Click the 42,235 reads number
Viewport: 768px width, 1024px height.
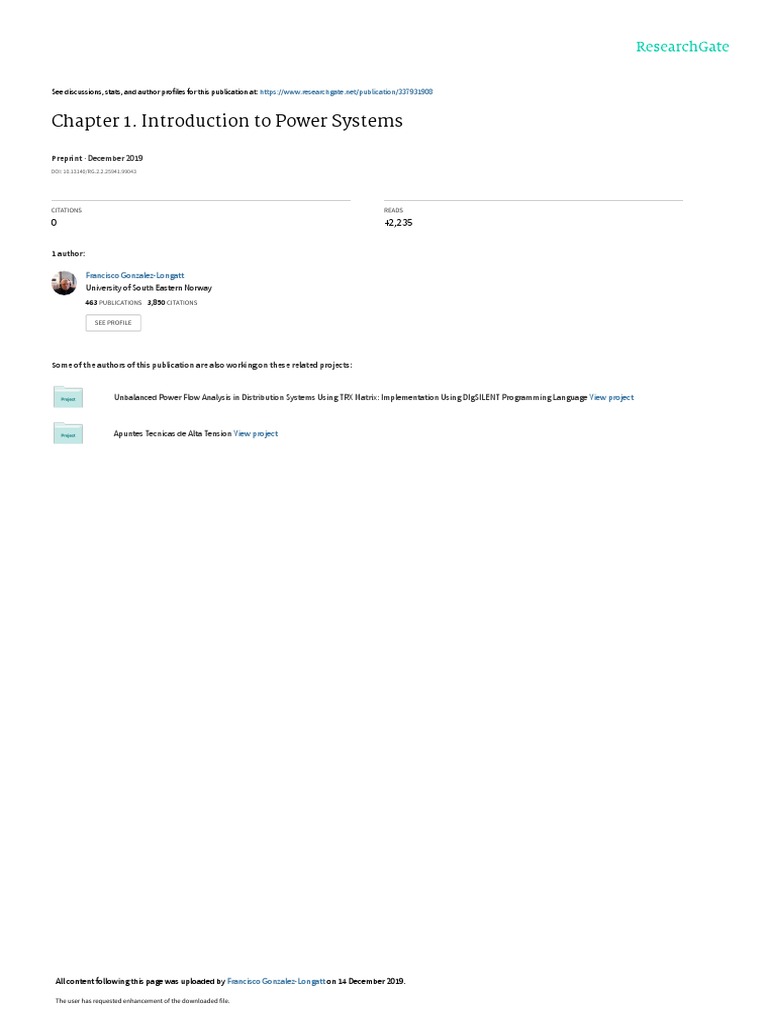398,223
